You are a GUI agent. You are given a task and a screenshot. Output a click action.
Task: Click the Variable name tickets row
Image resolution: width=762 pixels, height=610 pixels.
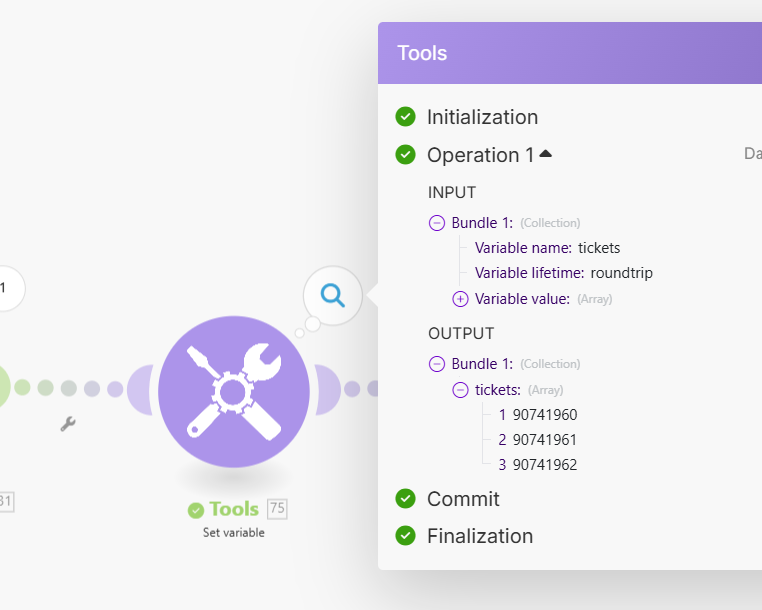point(547,248)
